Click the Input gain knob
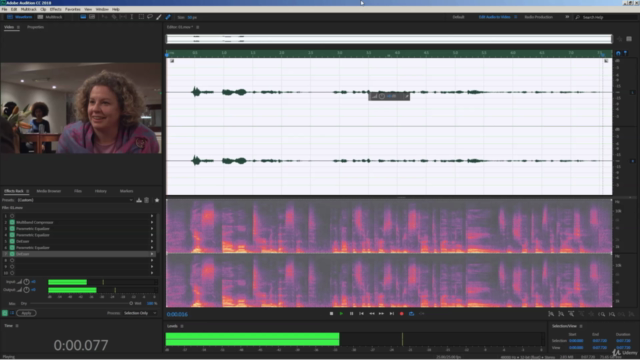The image size is (640, 360). tap(27, 282)
